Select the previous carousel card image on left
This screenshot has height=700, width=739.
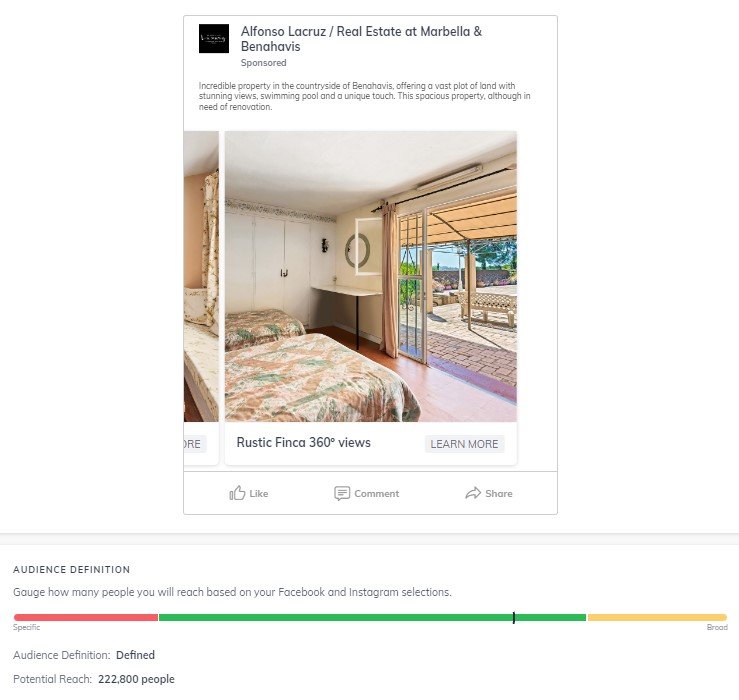tap(201, 277)
